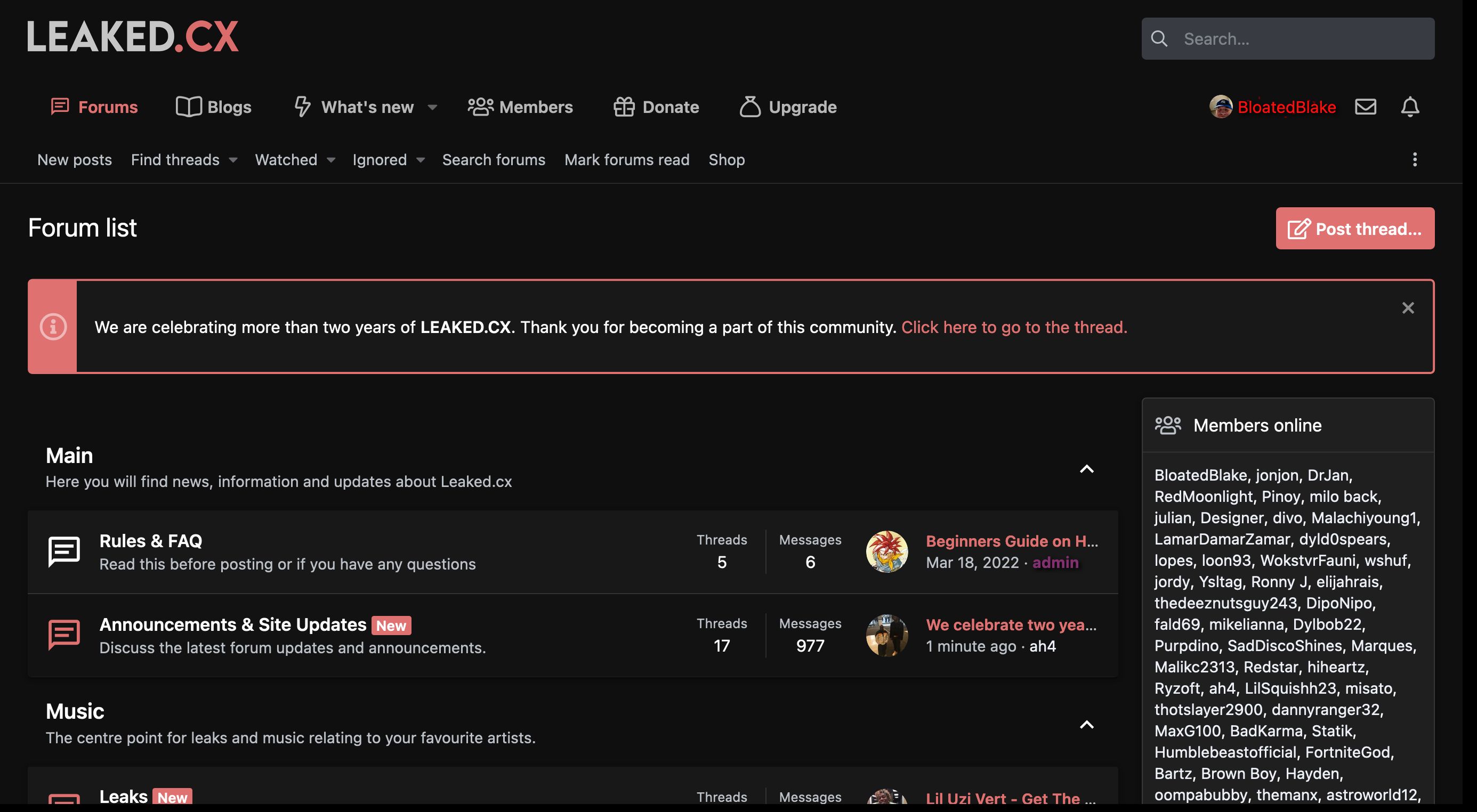Open the Donate page
Viewport: 1477px width, 812px height.
pyautogui.click(x=656, y=107)
